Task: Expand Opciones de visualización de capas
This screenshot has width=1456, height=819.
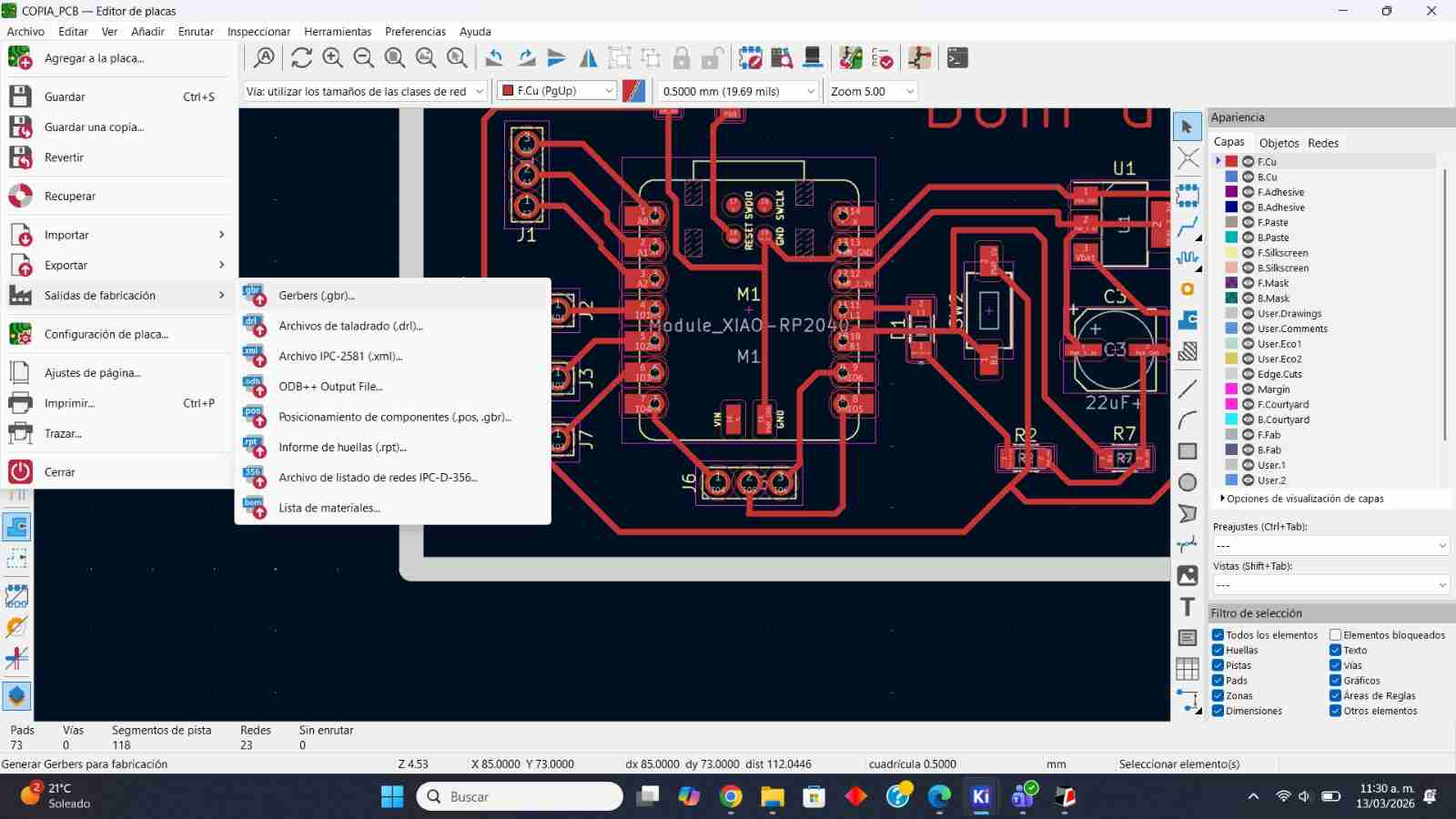Action: pos(1302,499)
